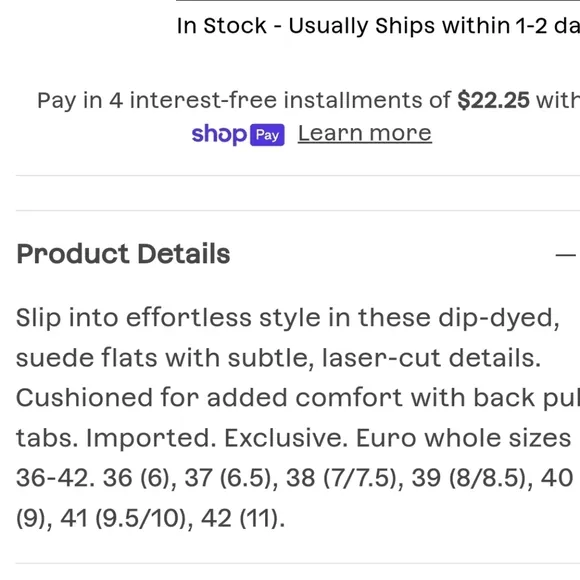Click the 'Cushioned for added comfort' line
Screen dimensions: 580x580
pyautogui.click(x=298, y=398)
